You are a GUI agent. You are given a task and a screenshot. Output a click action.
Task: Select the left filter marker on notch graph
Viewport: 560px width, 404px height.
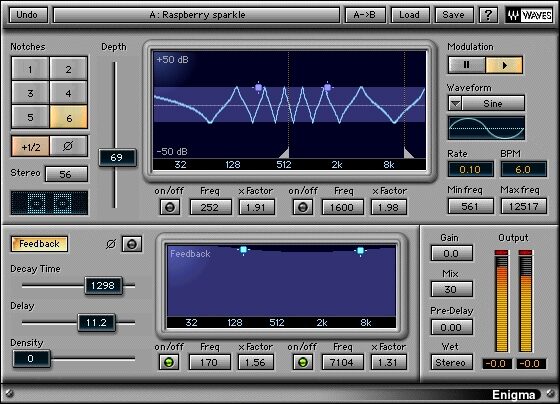259,88
